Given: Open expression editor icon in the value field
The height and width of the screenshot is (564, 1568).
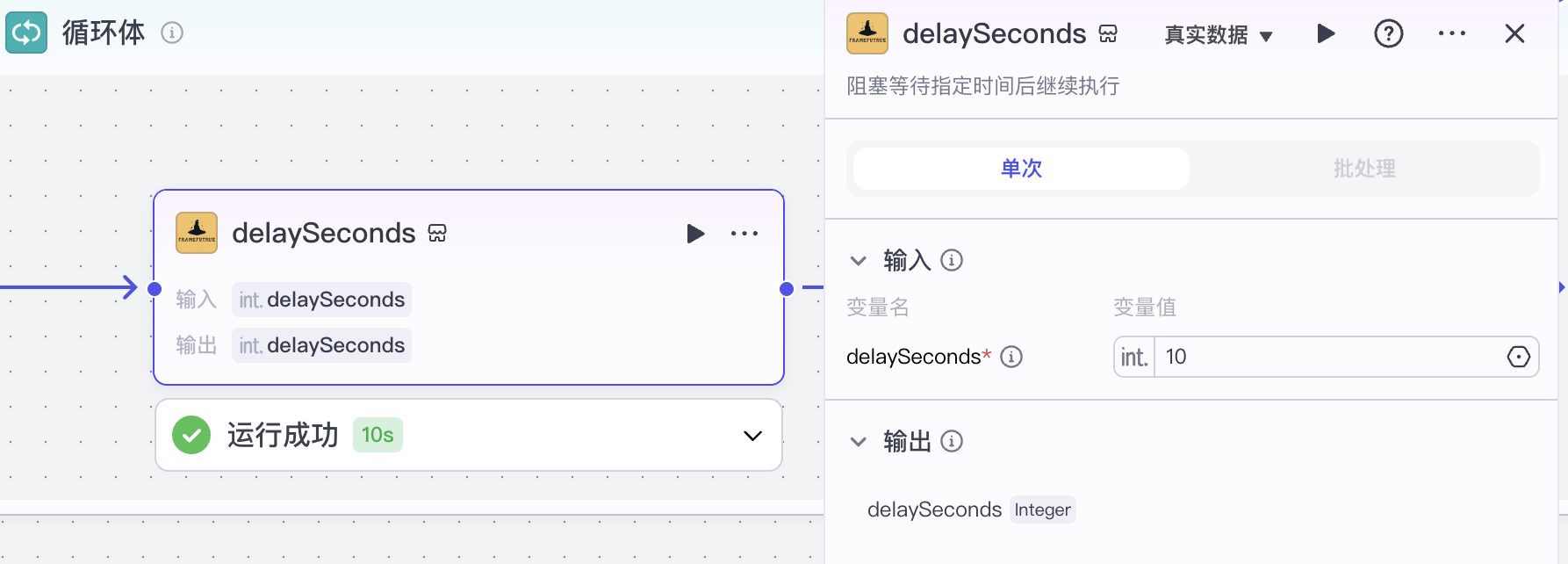Looking at the screenshot, I should point(1520,357).
